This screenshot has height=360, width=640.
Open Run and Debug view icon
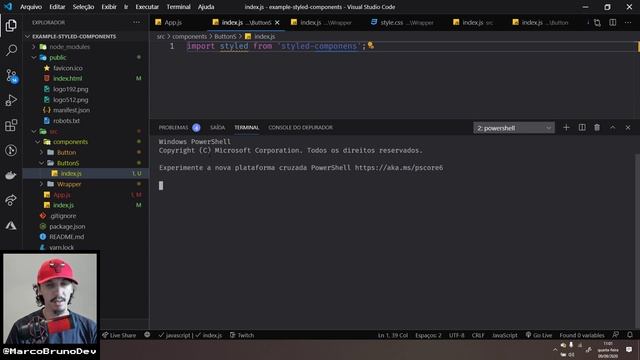[x=11, y=100]
